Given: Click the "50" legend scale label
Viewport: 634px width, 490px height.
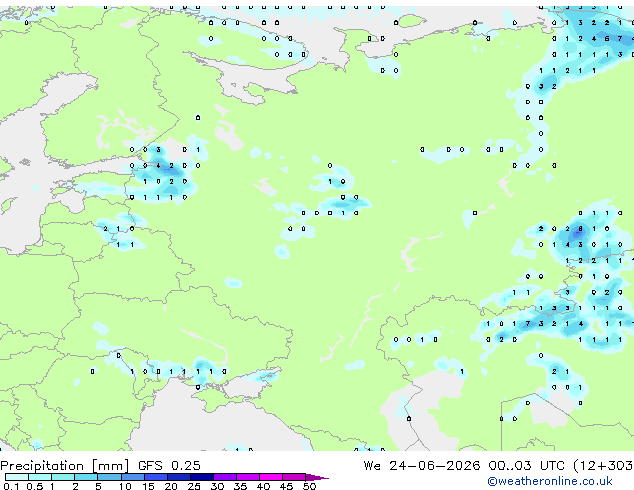Looking at the screenshot, I should click(x=309, y=486).
